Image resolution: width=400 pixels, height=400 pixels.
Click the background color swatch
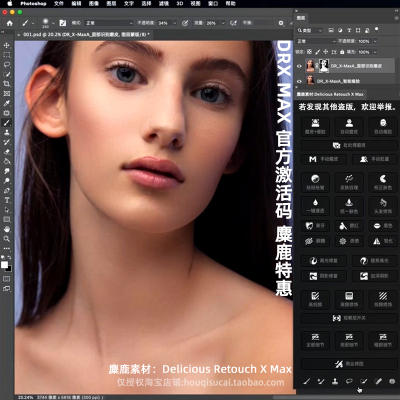point(9,269)
